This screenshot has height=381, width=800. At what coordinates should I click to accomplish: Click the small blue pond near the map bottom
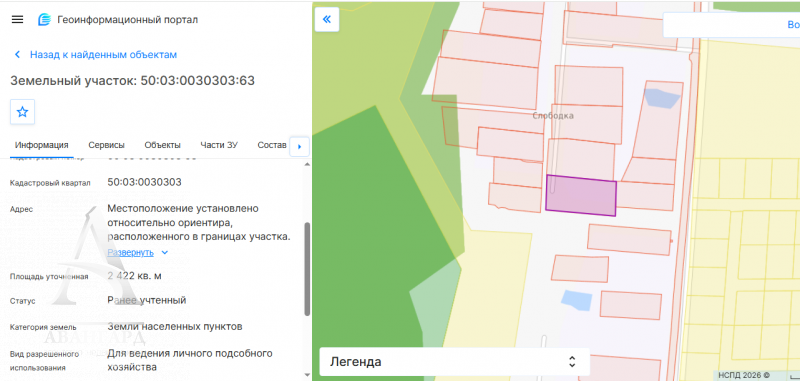pos(577,300)
